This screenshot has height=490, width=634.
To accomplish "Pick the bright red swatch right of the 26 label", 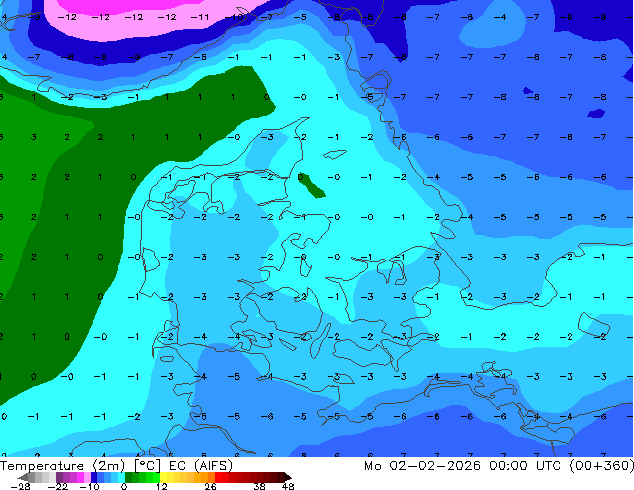I will pos(218,477).
